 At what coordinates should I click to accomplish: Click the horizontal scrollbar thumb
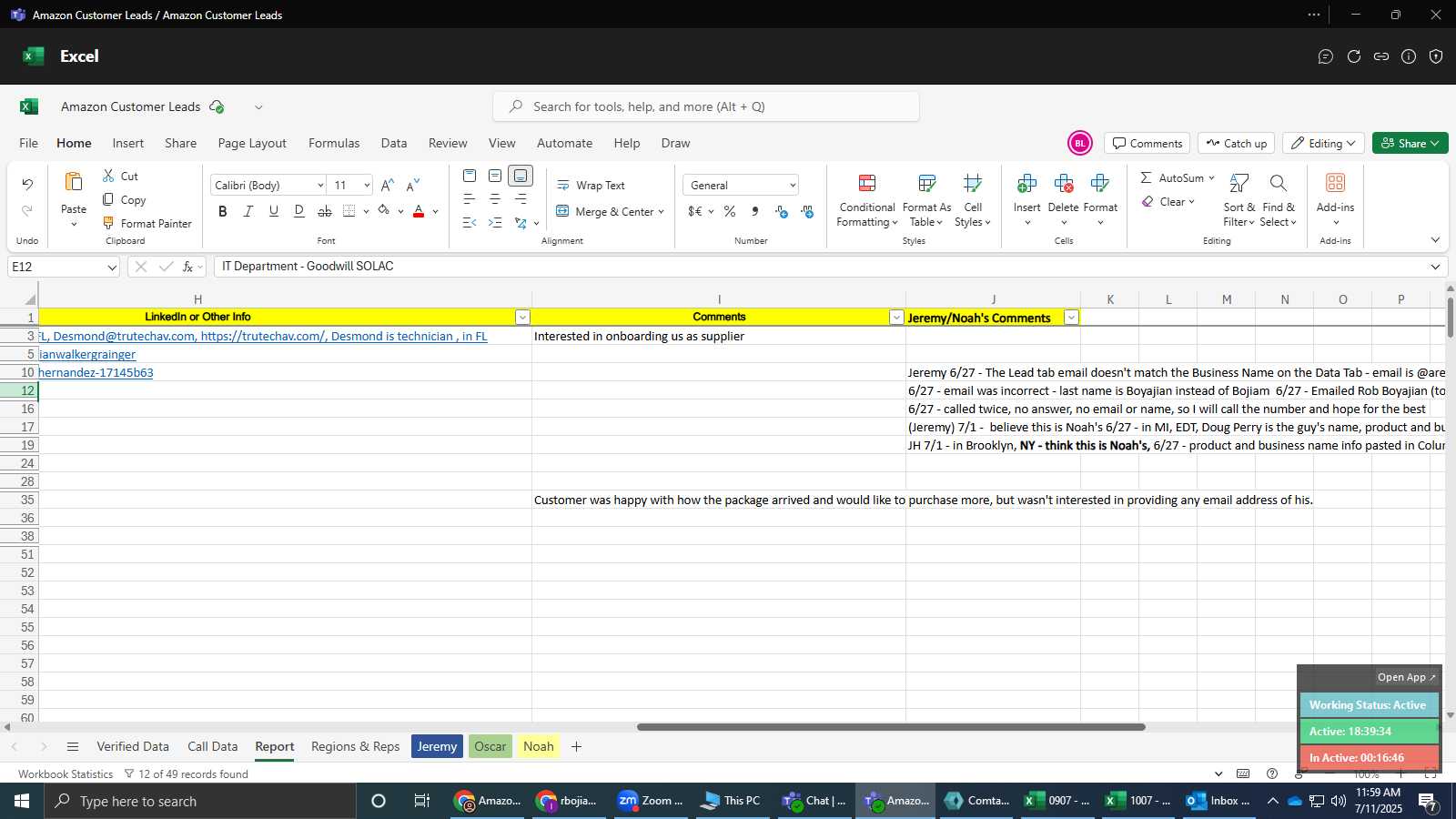(x=891, y=727)
